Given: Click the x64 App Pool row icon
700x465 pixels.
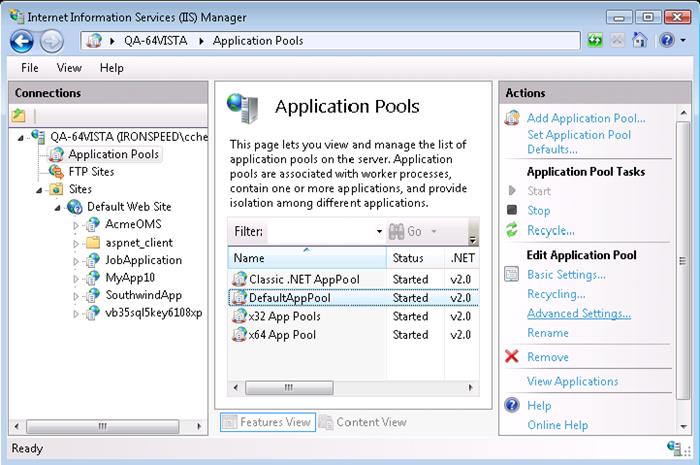Looking at the screenshot, I should pos(239,335).
